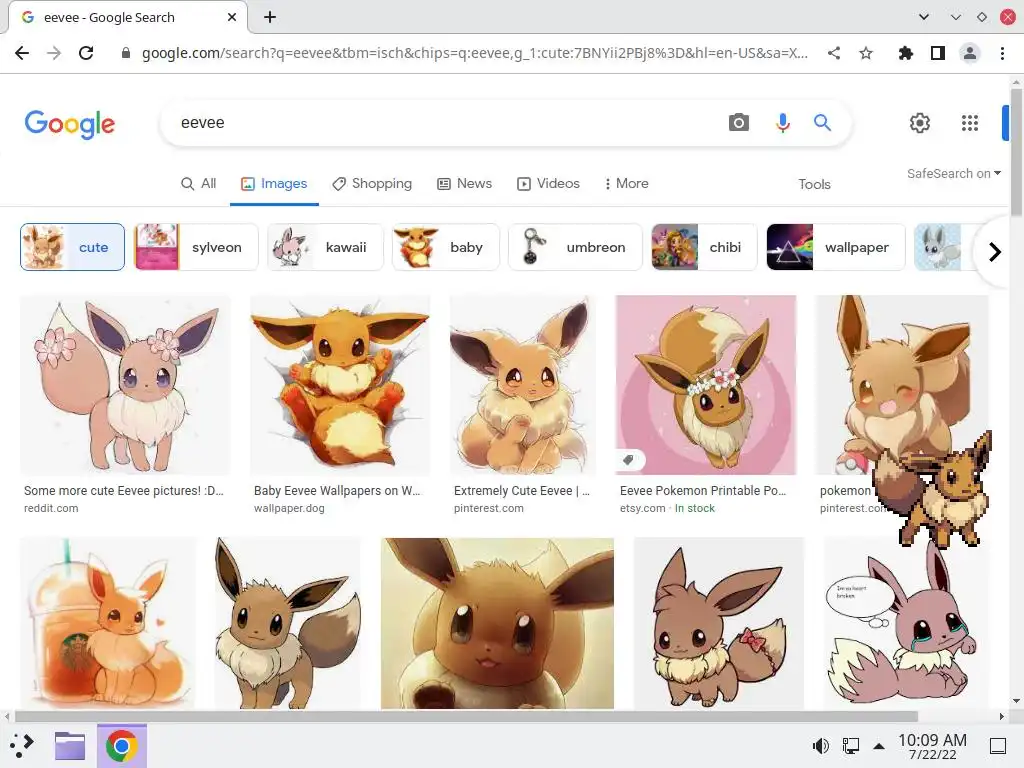1024x768 pixels.
Task: Open Chrome side panel
Action: coord(938,54)
